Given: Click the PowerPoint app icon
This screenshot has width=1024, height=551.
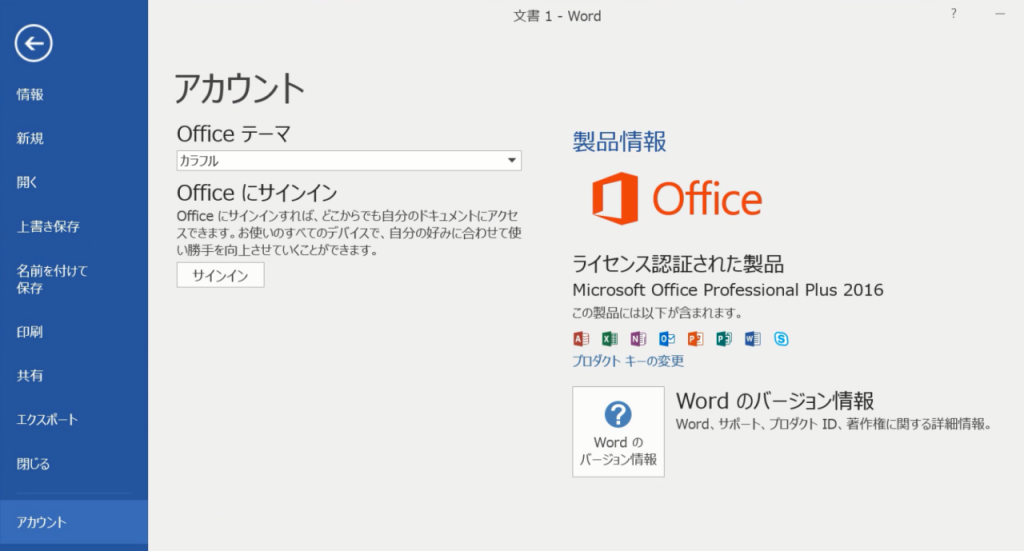Looking at the screenshot, I should point(696,339).
